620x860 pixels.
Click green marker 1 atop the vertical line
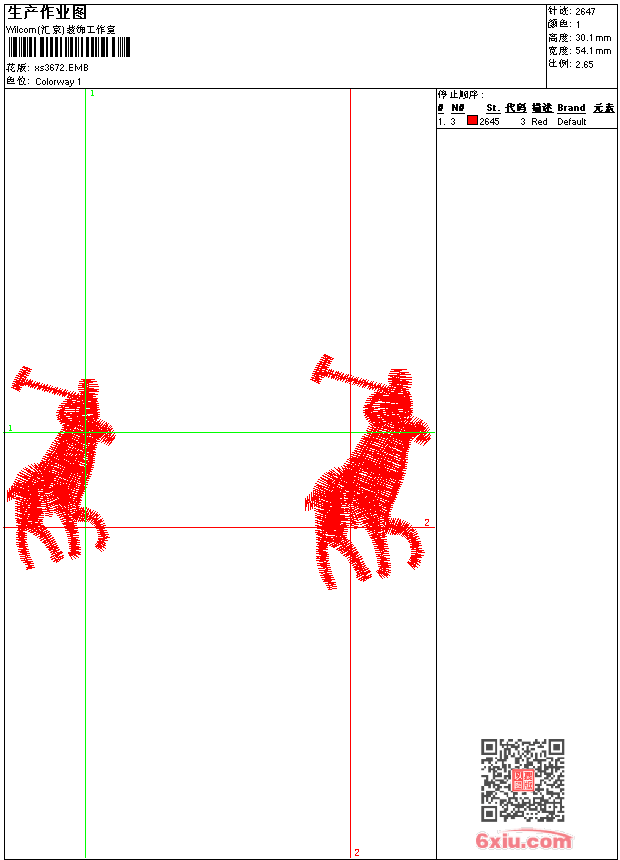92,94
